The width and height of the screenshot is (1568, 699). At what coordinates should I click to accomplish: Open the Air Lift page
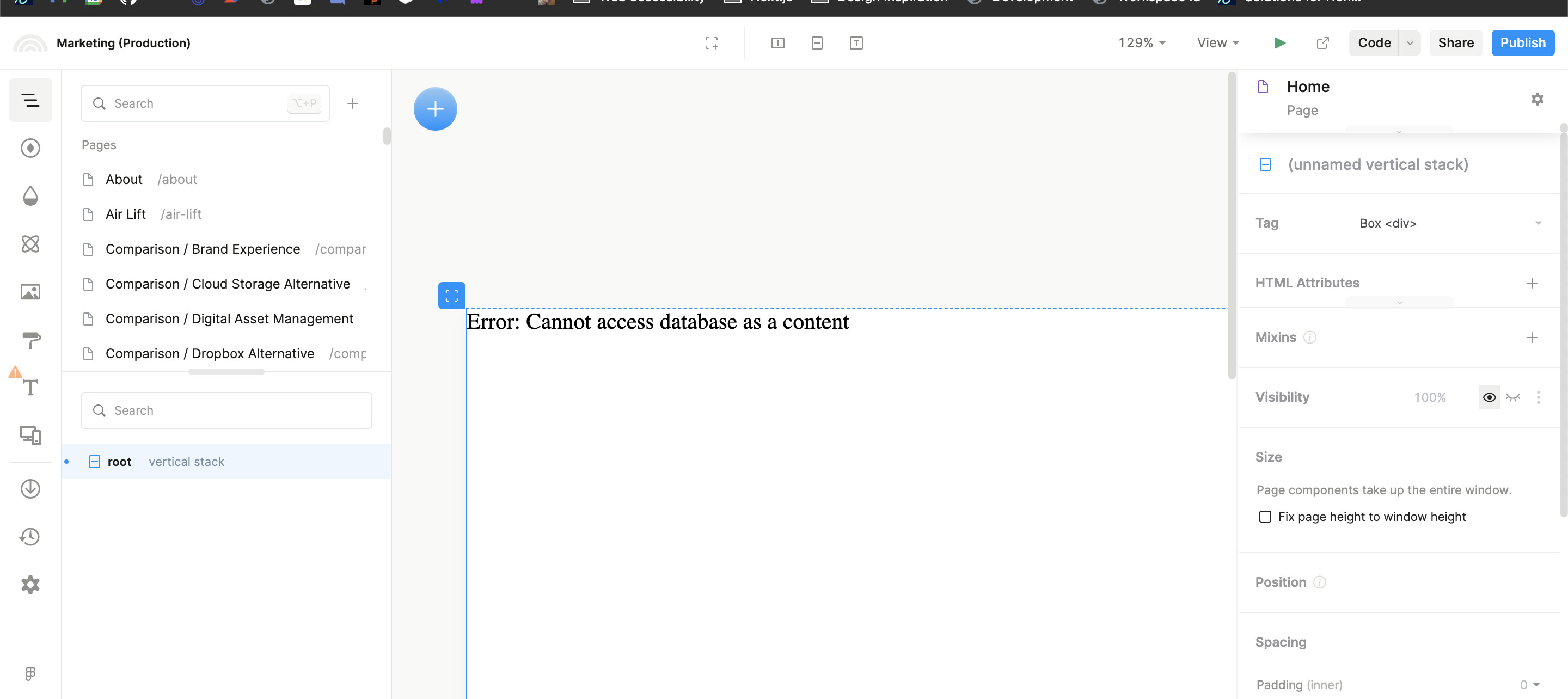click(x=125, y=214)
